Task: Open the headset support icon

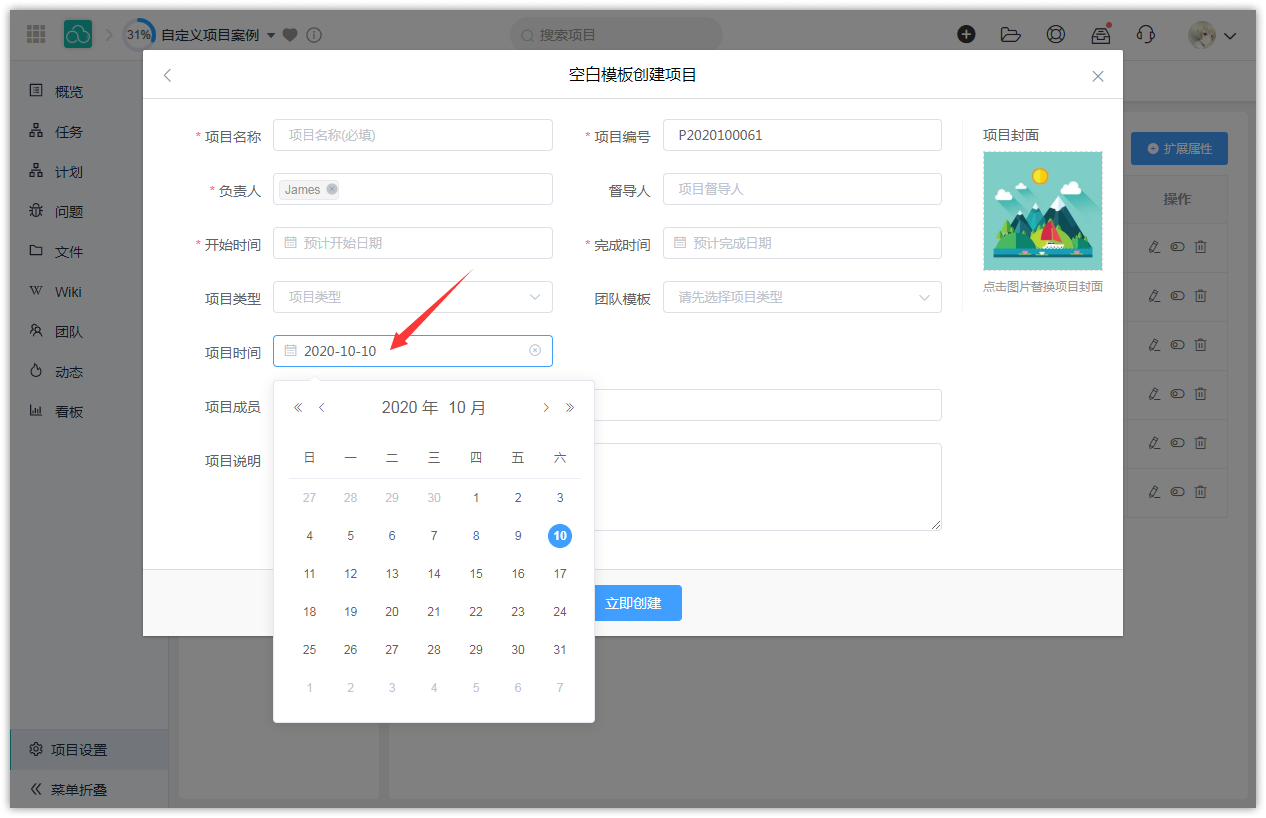Action: 1146,34
